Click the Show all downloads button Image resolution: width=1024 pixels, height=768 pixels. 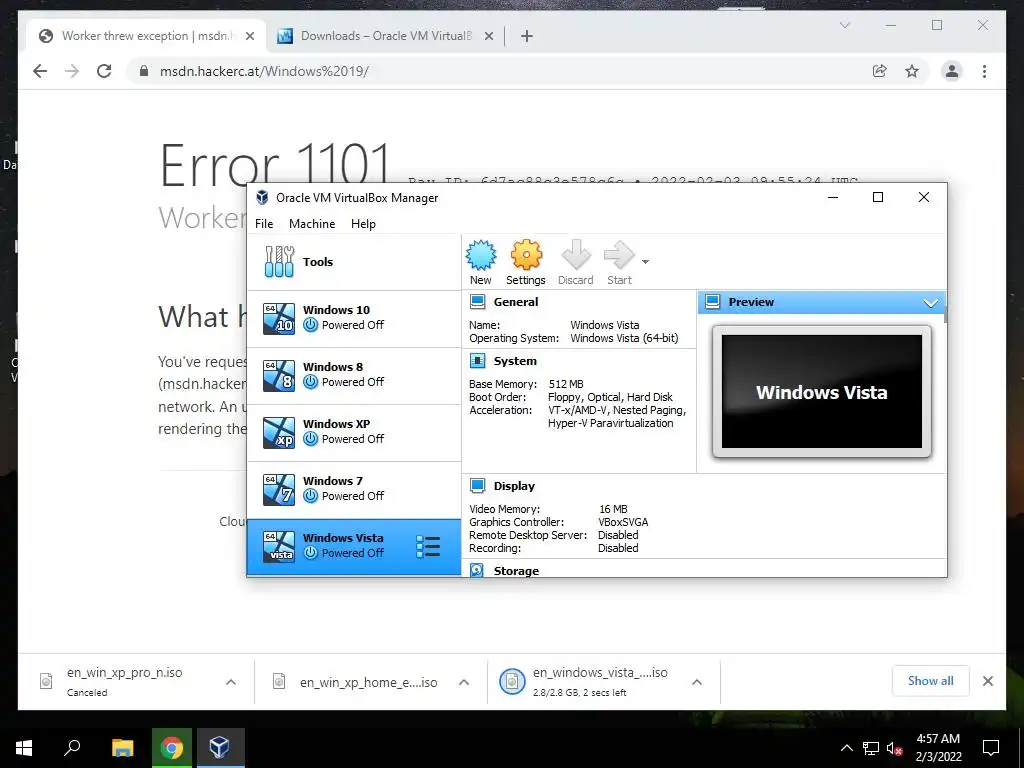[931, 681]
